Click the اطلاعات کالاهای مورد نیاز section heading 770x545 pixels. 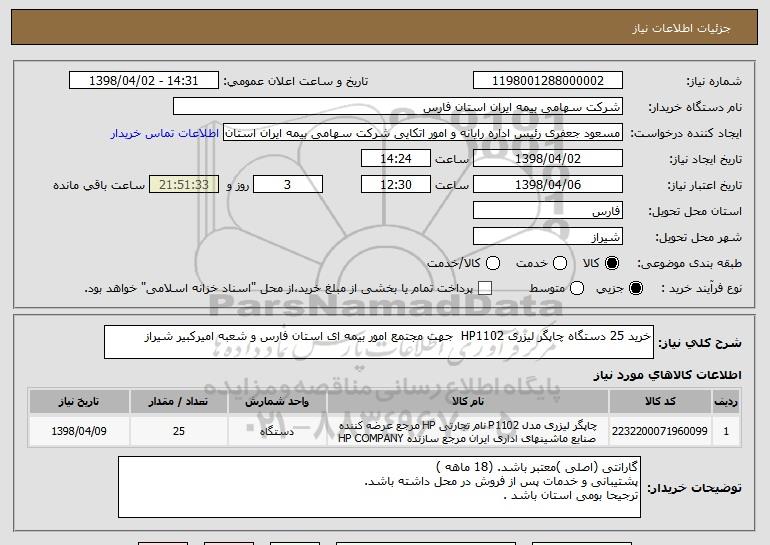(x=667, y=375)
